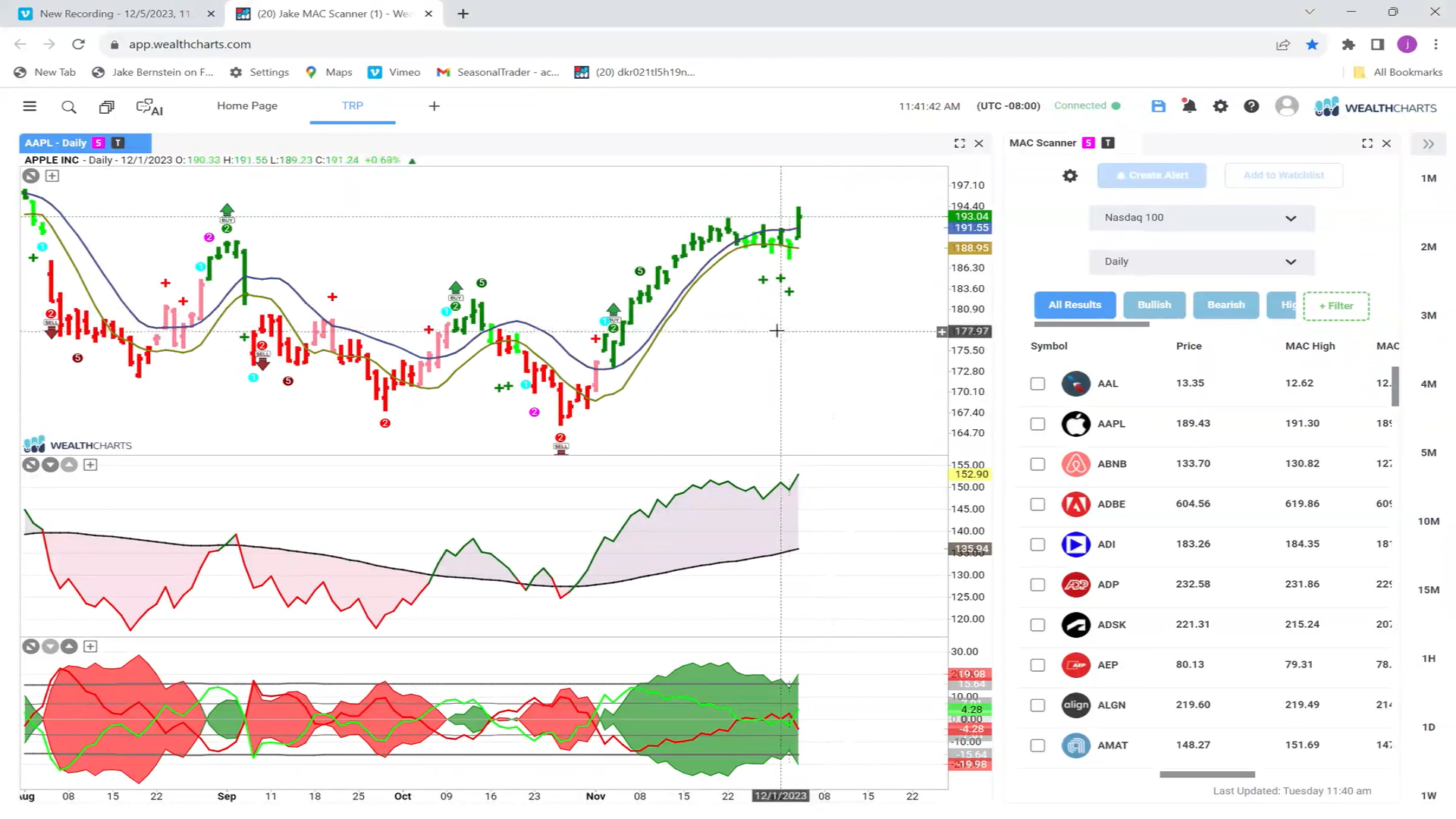Tick the AAPL row checkbox

pos(1037,424)
